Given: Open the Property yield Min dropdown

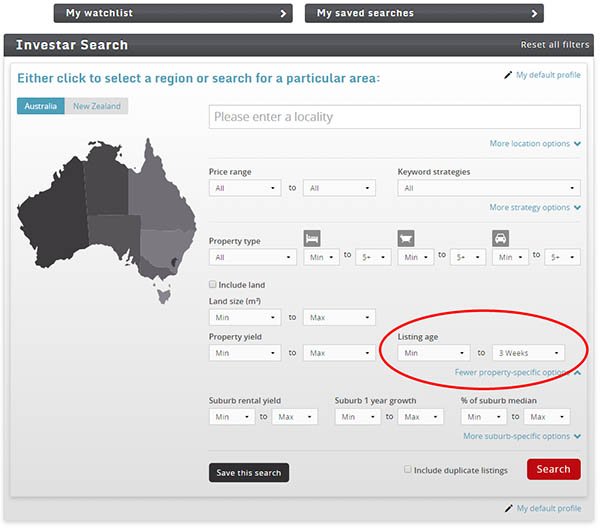Looking at the screenshot, I should [x=245, y=353].
